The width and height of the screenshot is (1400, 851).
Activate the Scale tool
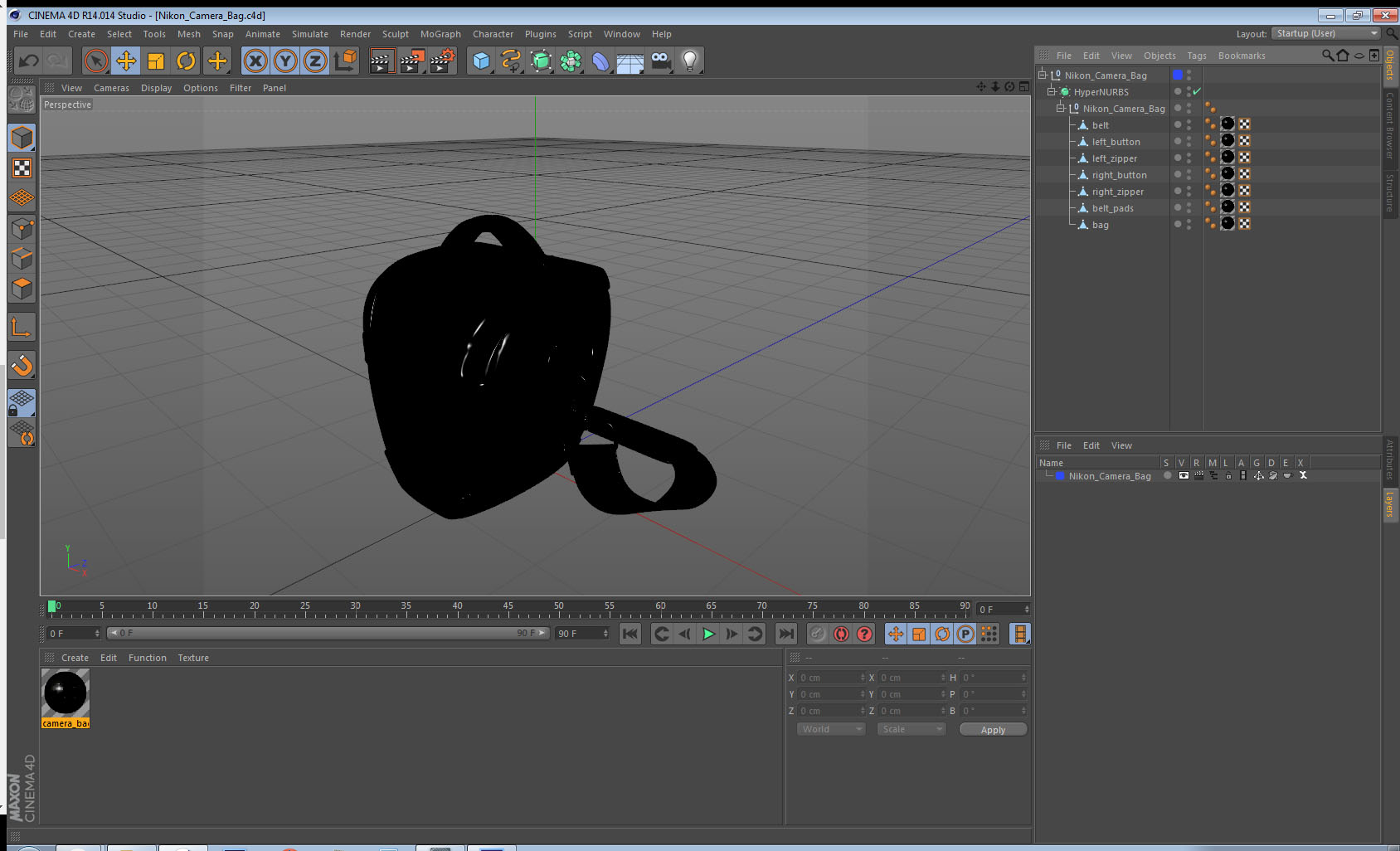[156, 61]
